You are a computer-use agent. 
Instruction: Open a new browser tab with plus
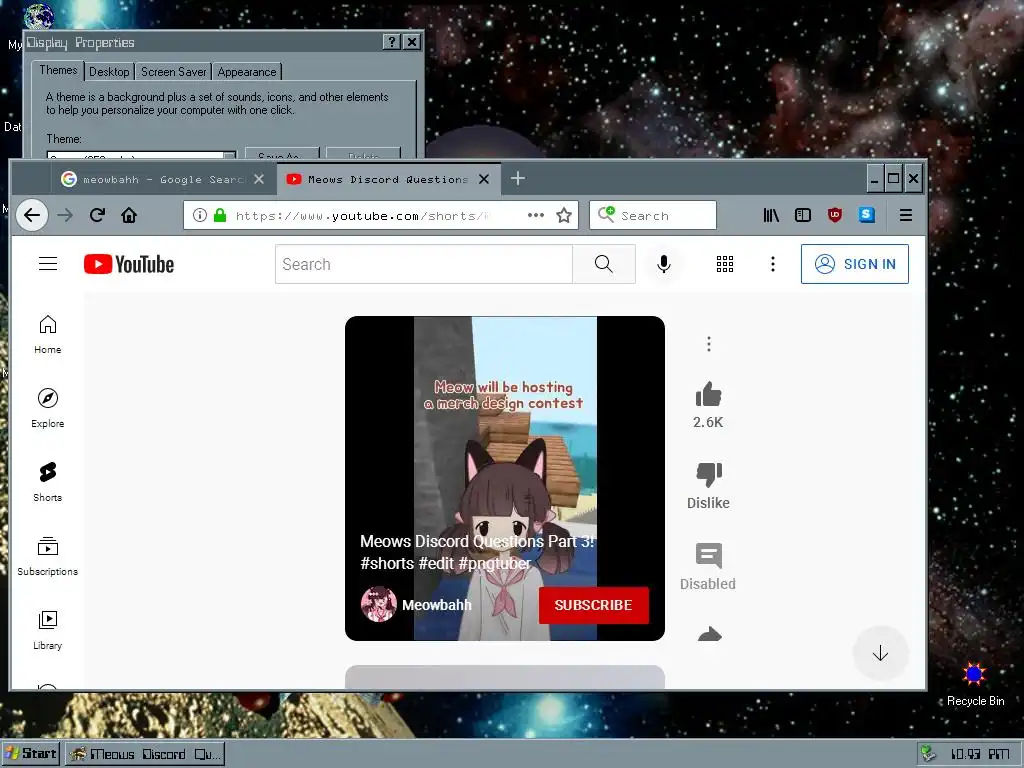click(518, 178)
